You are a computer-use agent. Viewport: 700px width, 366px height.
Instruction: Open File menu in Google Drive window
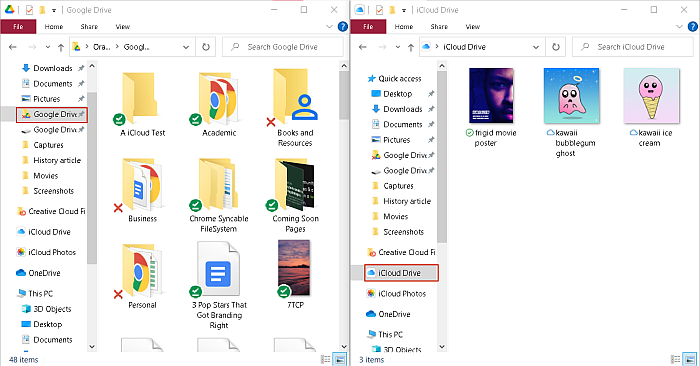[18, 27]
